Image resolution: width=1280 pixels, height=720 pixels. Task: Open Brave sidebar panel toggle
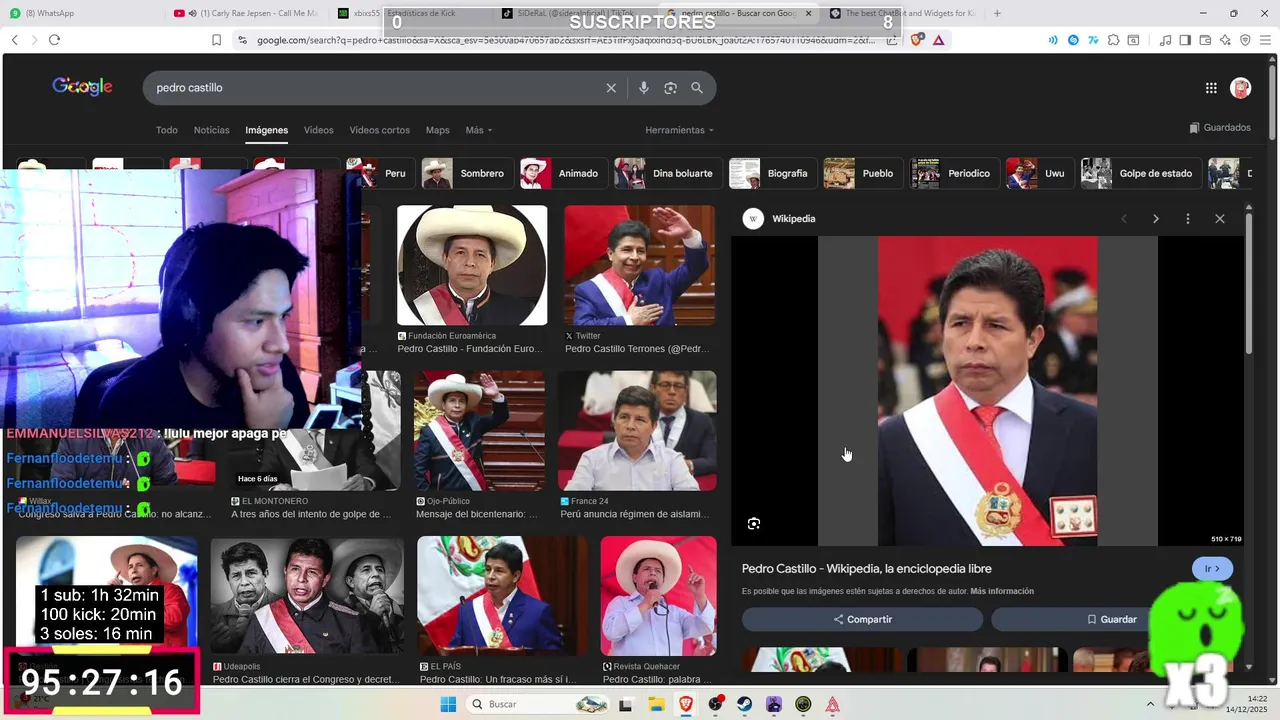[x=1185, y=40]
